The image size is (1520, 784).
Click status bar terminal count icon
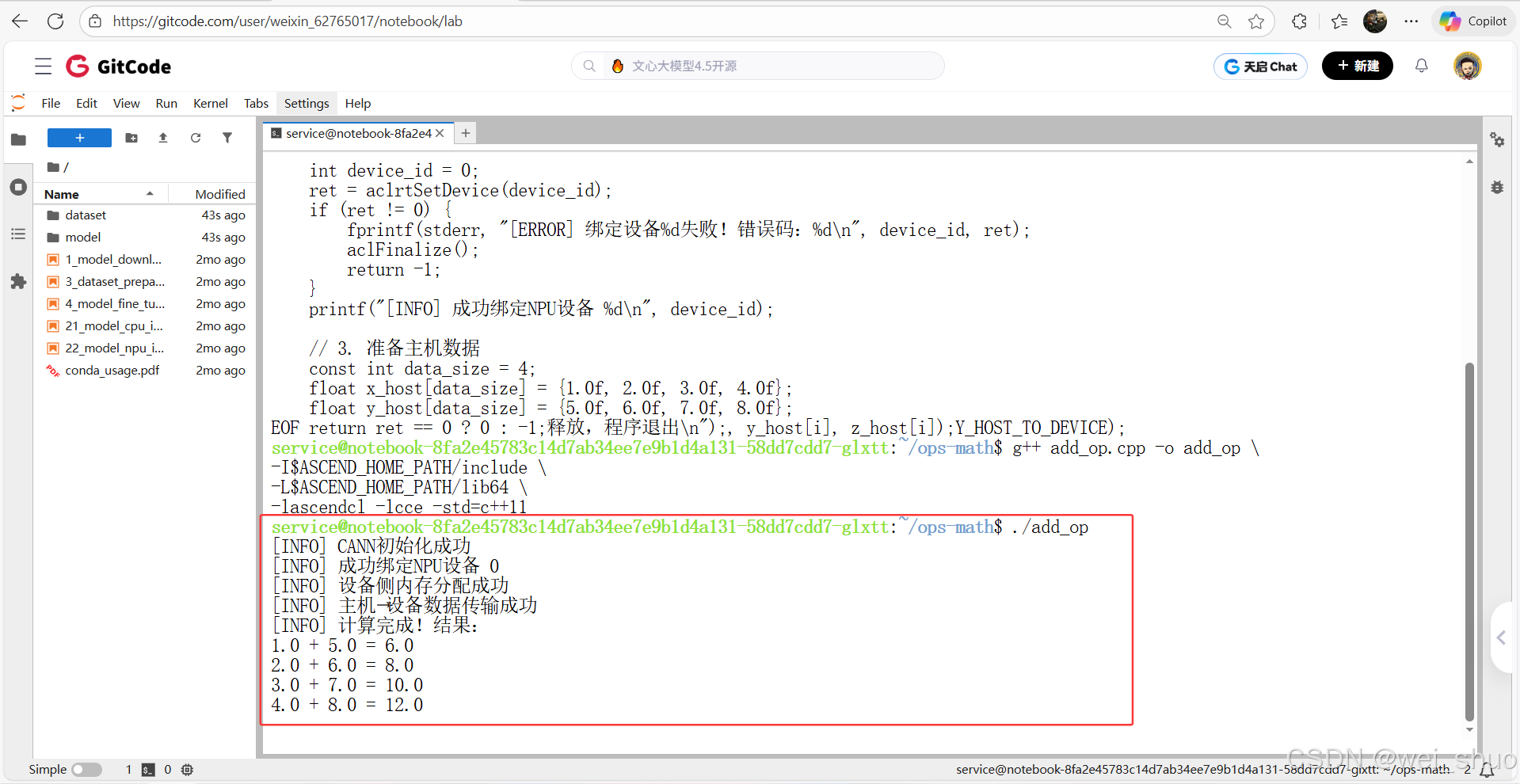[x=148, y=770]
